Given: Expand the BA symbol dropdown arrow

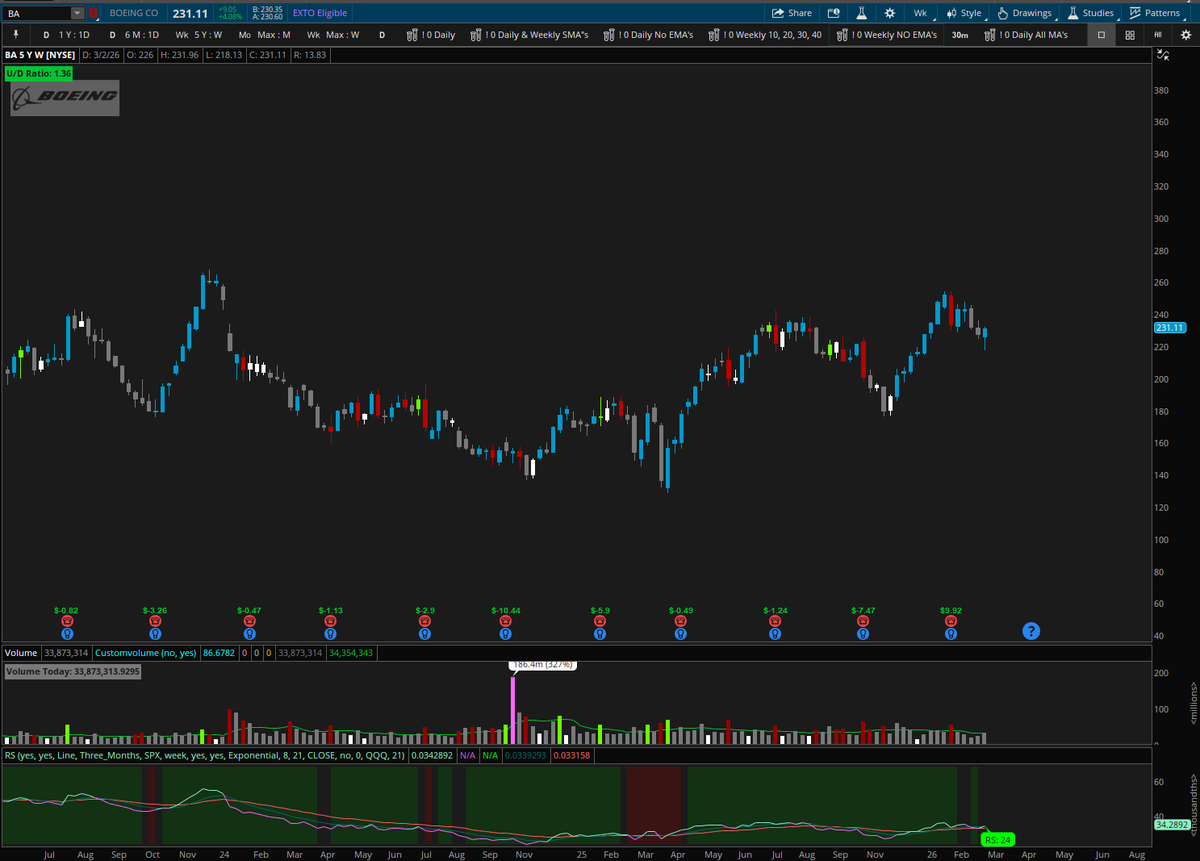Looking at the screenshot, I should point(78,13).
